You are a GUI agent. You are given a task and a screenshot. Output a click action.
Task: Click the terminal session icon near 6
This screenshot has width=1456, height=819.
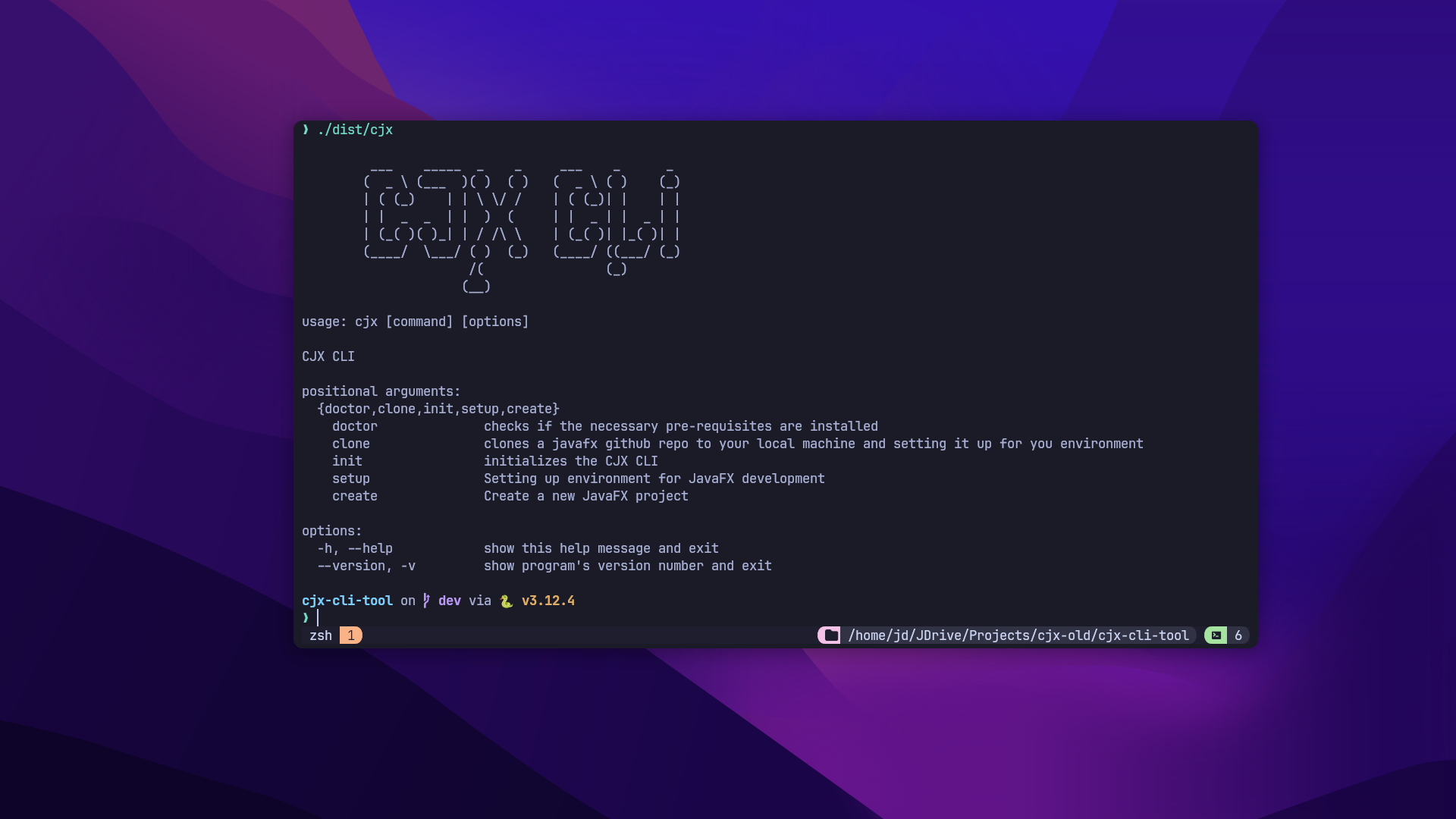coord(1216,635)
